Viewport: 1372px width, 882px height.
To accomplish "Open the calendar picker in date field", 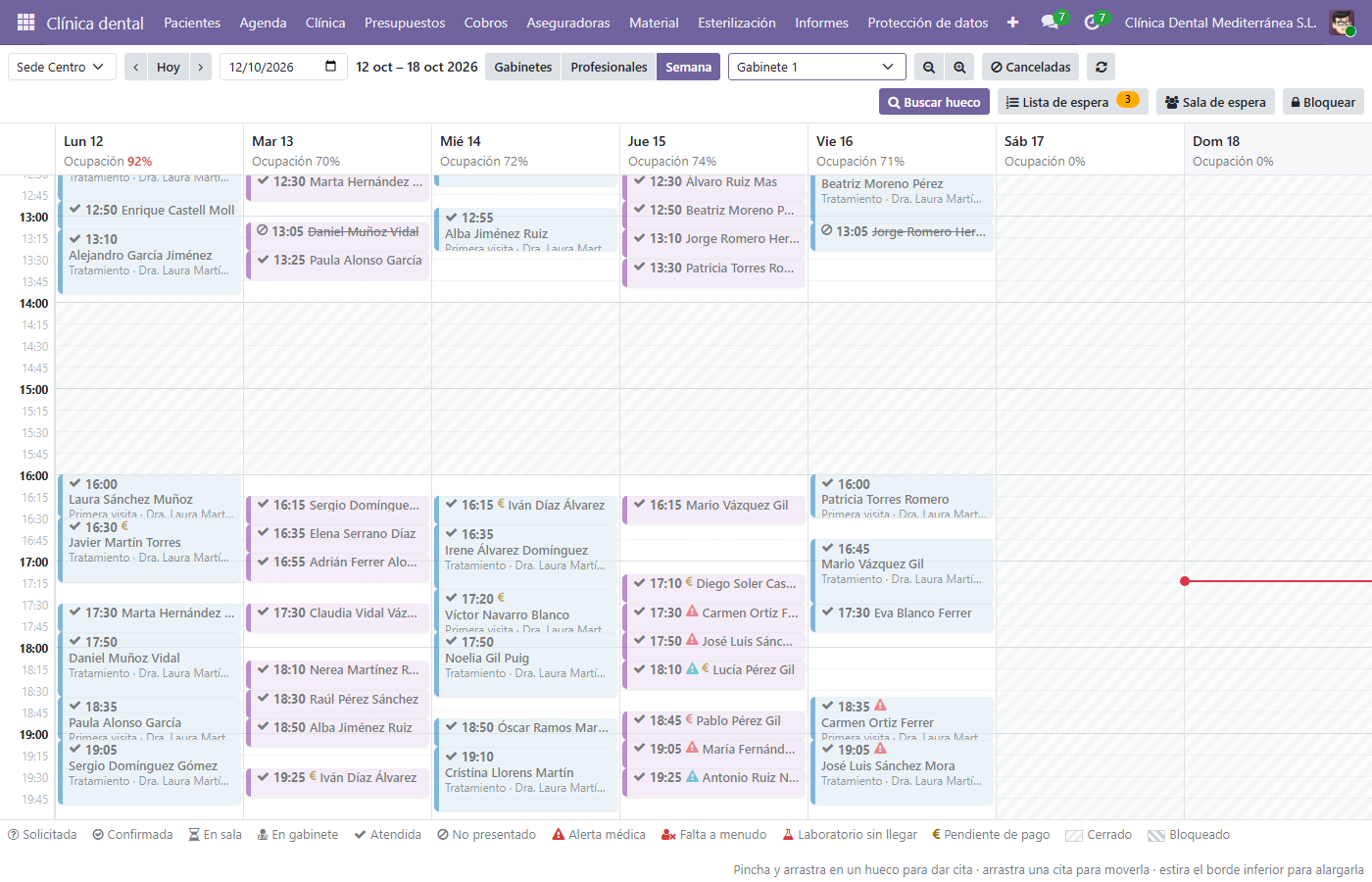I will (330, 67).
